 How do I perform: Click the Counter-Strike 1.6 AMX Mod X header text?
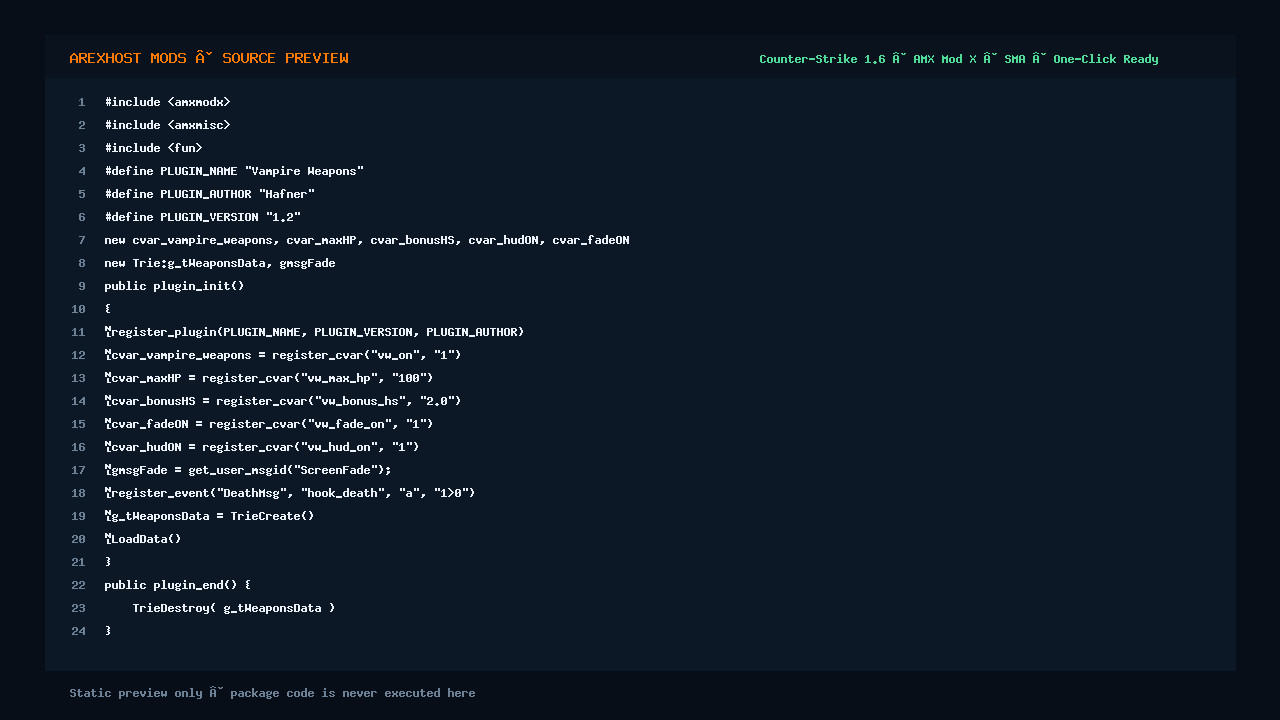click(958, 59)
